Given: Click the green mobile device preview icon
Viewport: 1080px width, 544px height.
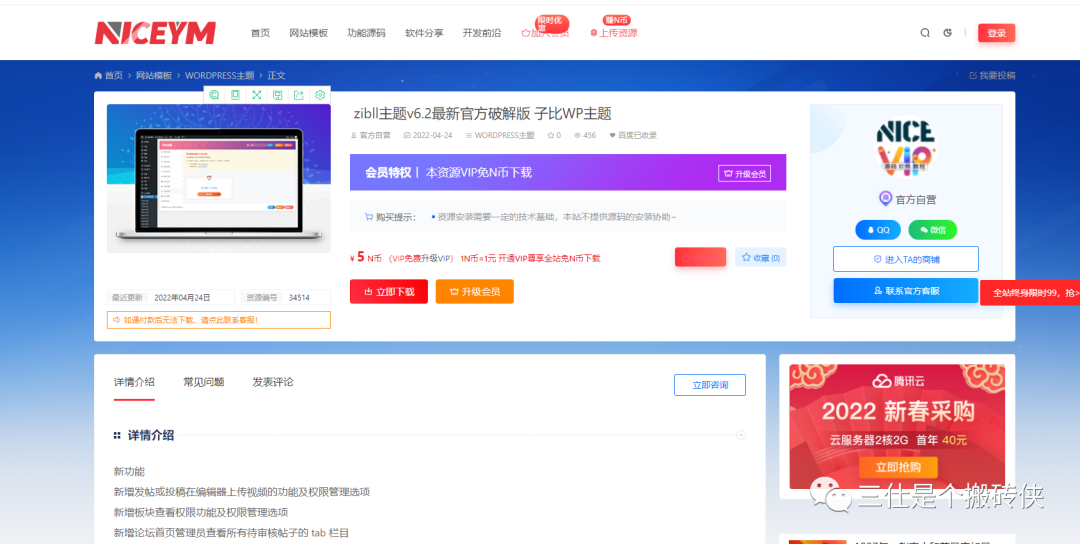Looking at the screenshot, I should click(x=236, y=95).
